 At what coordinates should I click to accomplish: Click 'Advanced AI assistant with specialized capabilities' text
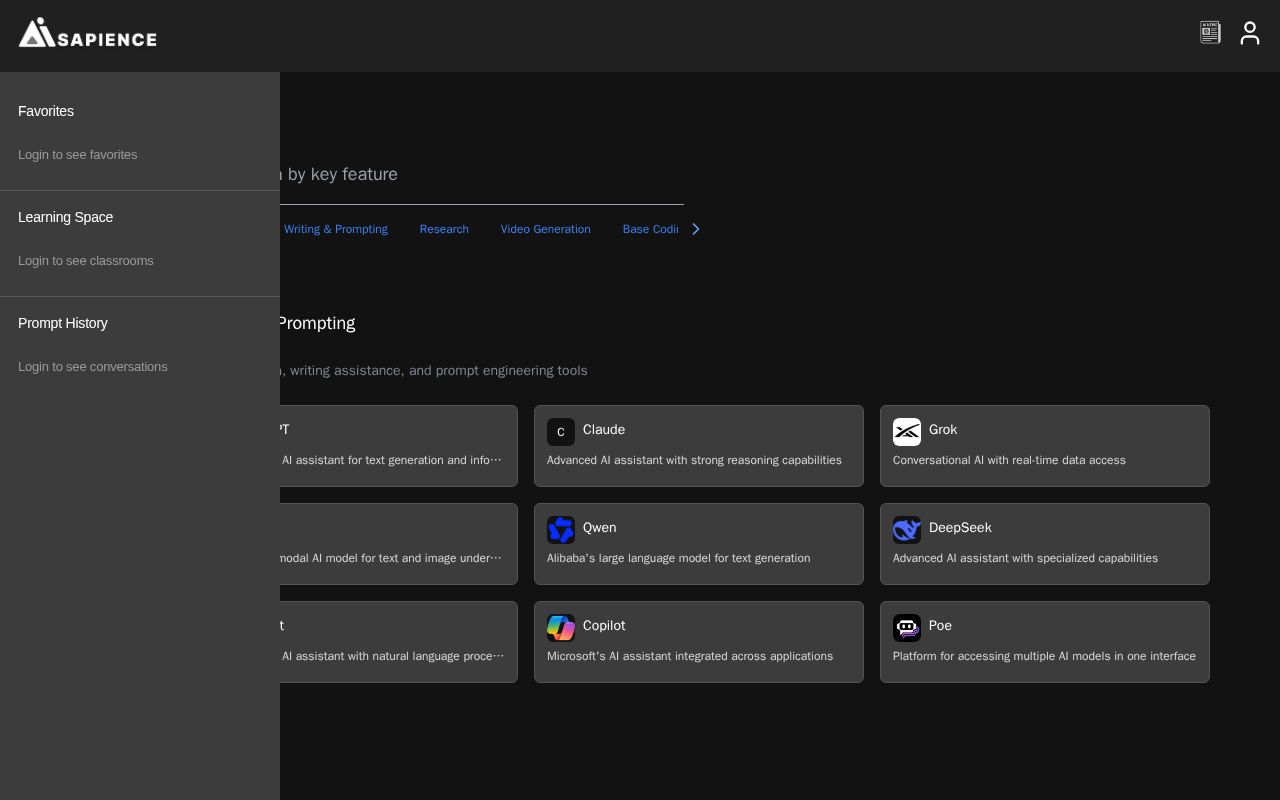pos(1025,558)
